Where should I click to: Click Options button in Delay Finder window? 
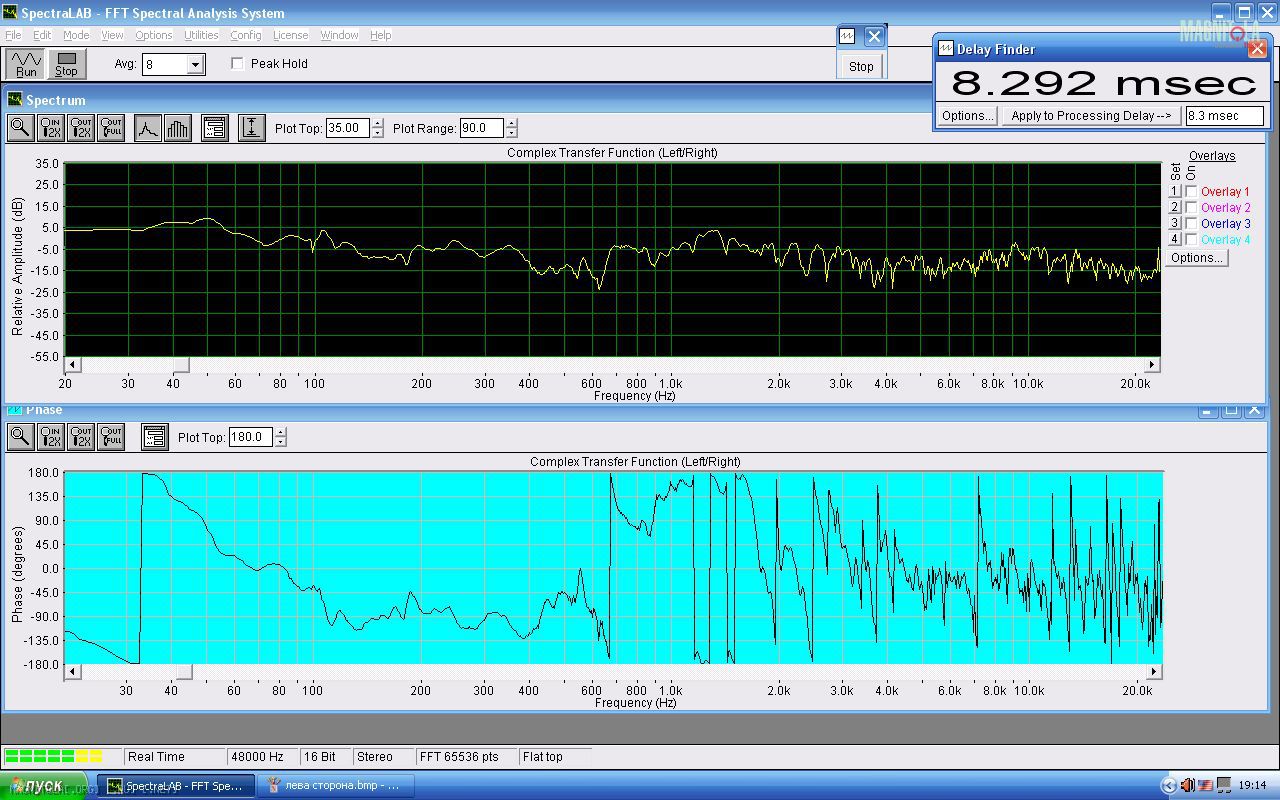967,116
